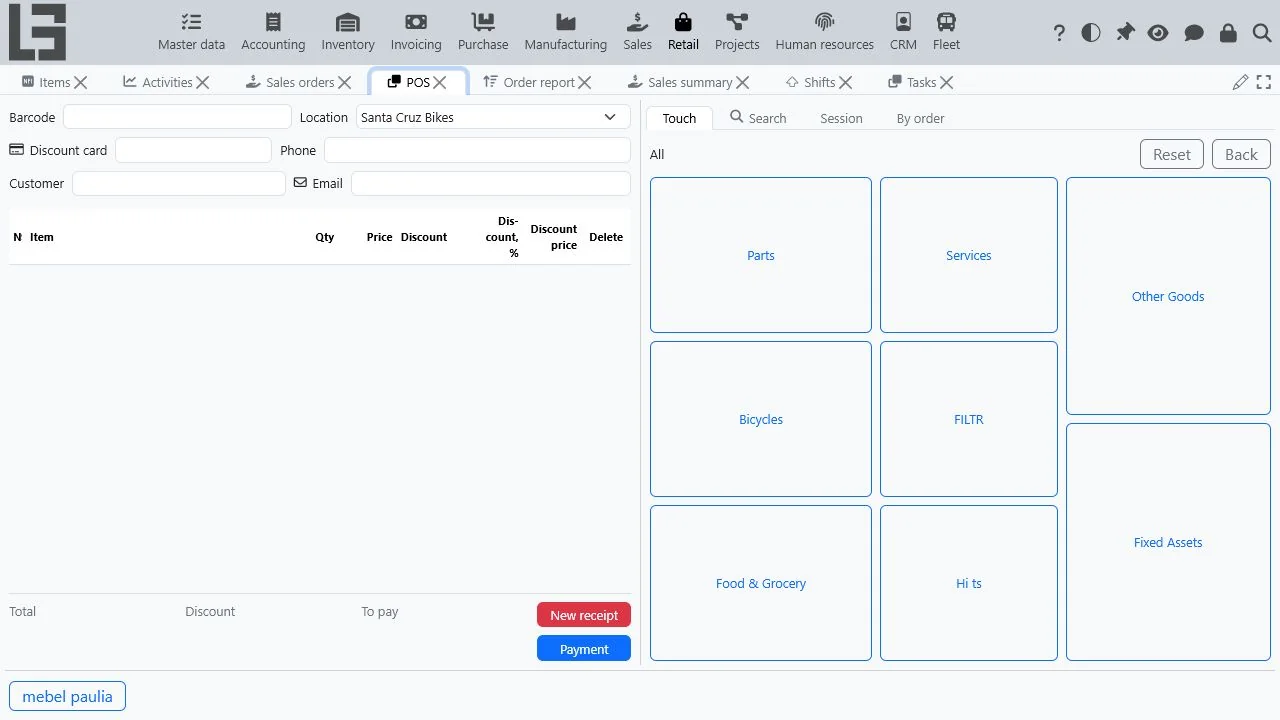Click the lock icon in header

pos(1228,33)
